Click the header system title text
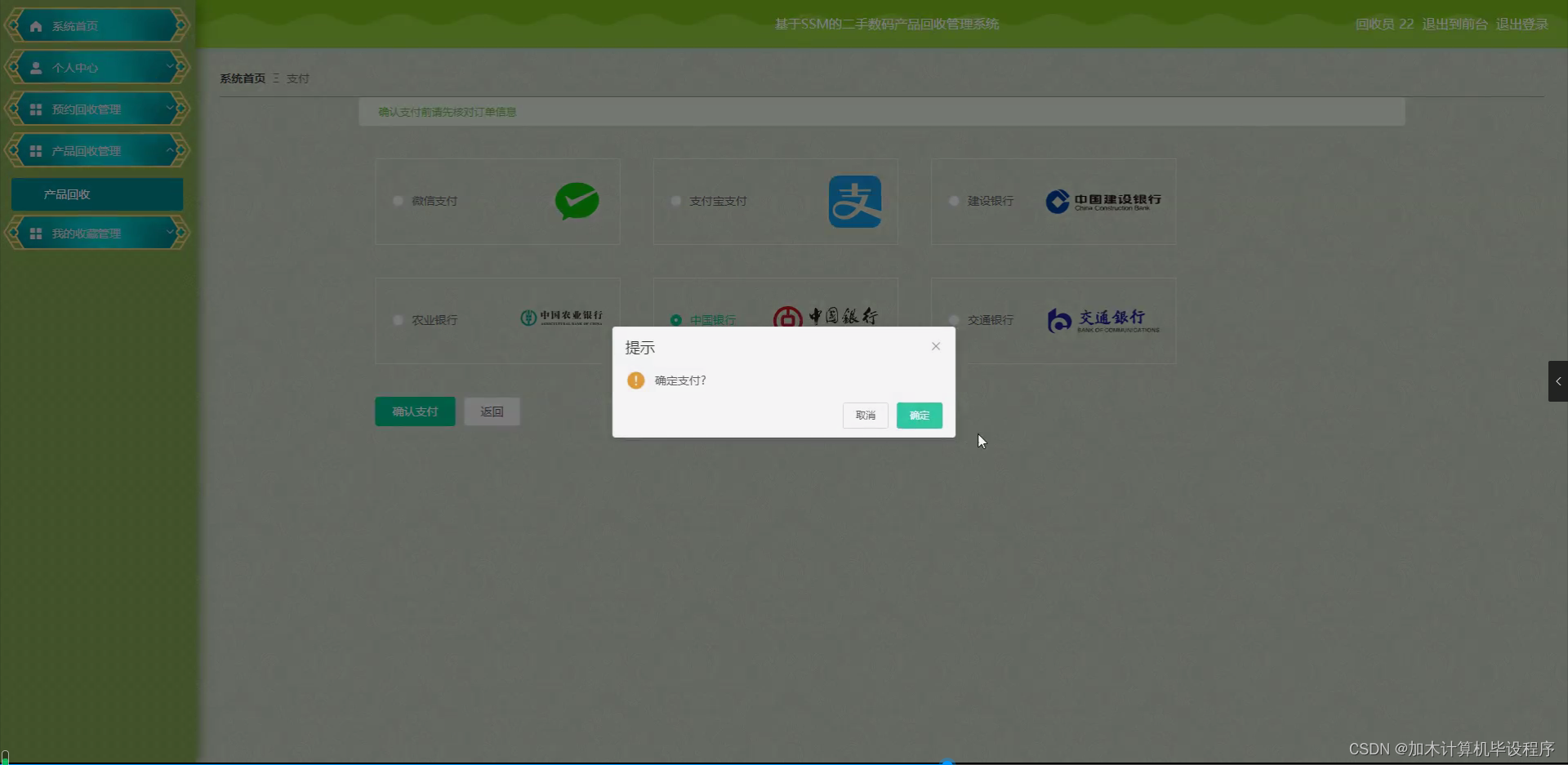The height and width of the screenshot is (765, 1568). pyautogui.click(x=887, y=24)
